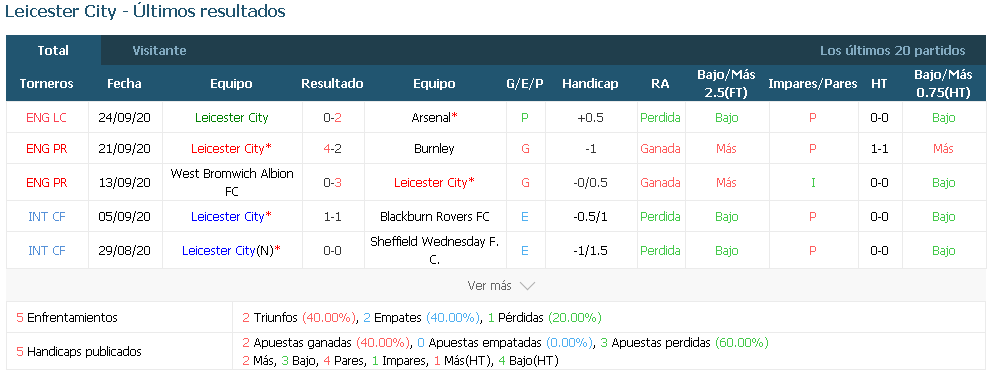Open West Bromwich Albion FC team page
The height and width of the screenshot is (374, 990).
click(232, 183)
